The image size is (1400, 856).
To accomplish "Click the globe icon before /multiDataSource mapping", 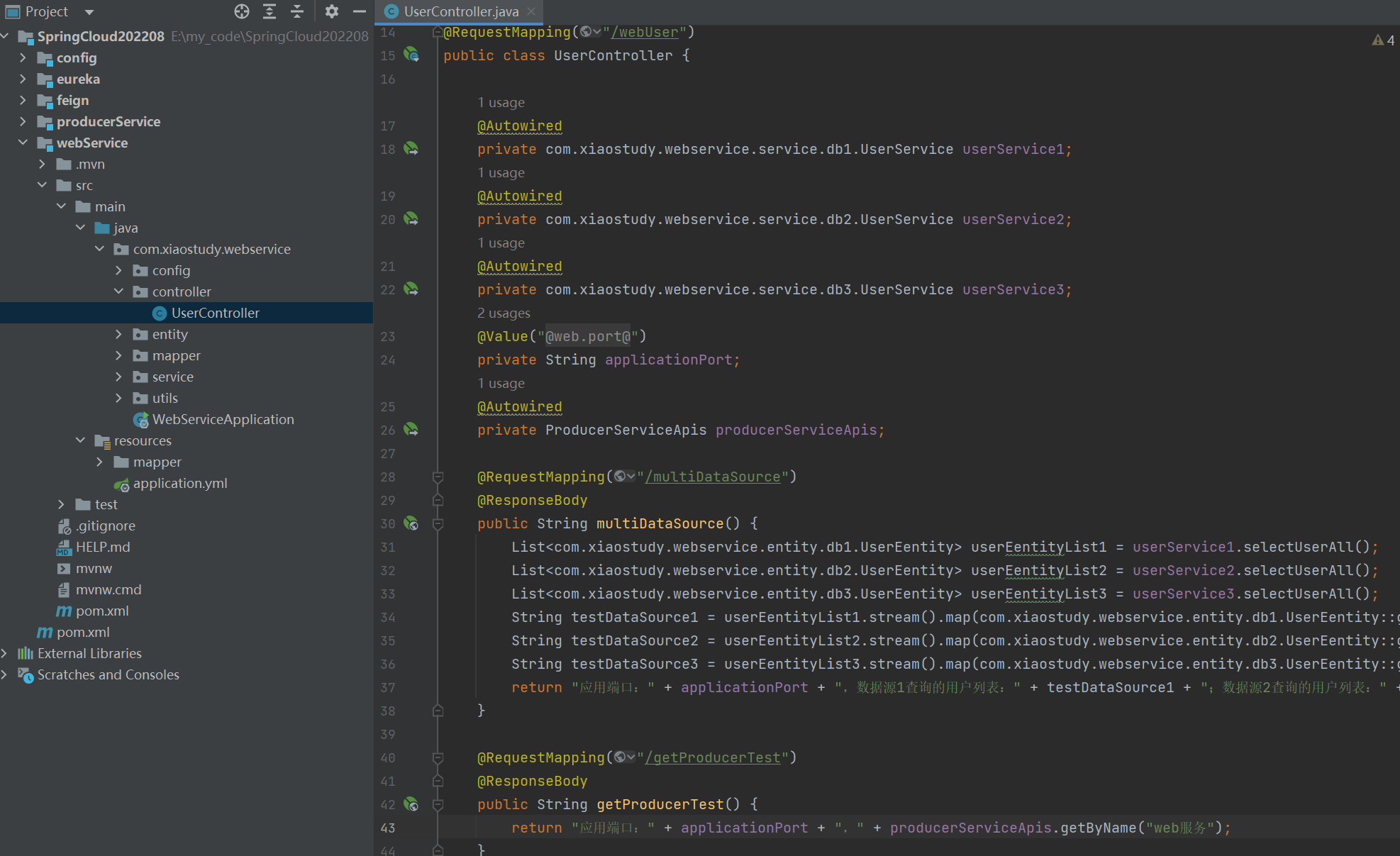I will coord(624,477).
